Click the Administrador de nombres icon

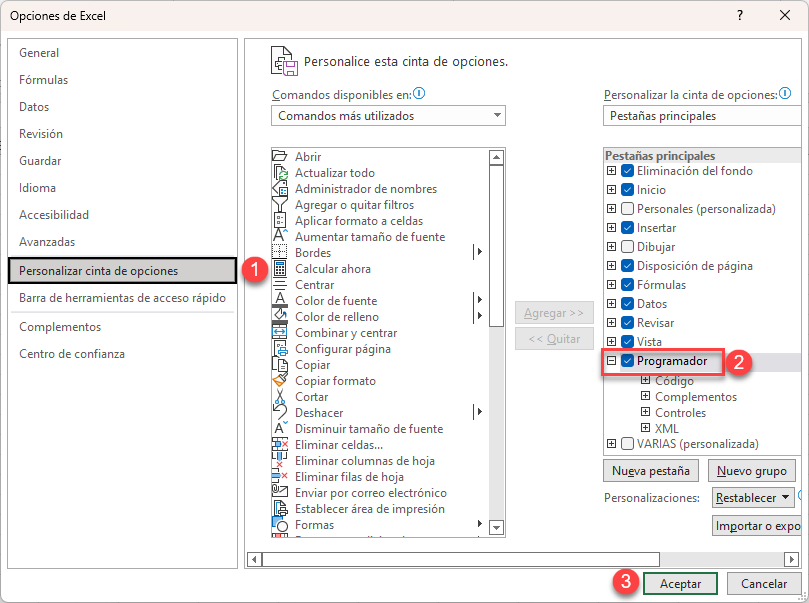[x=280, y=188]
